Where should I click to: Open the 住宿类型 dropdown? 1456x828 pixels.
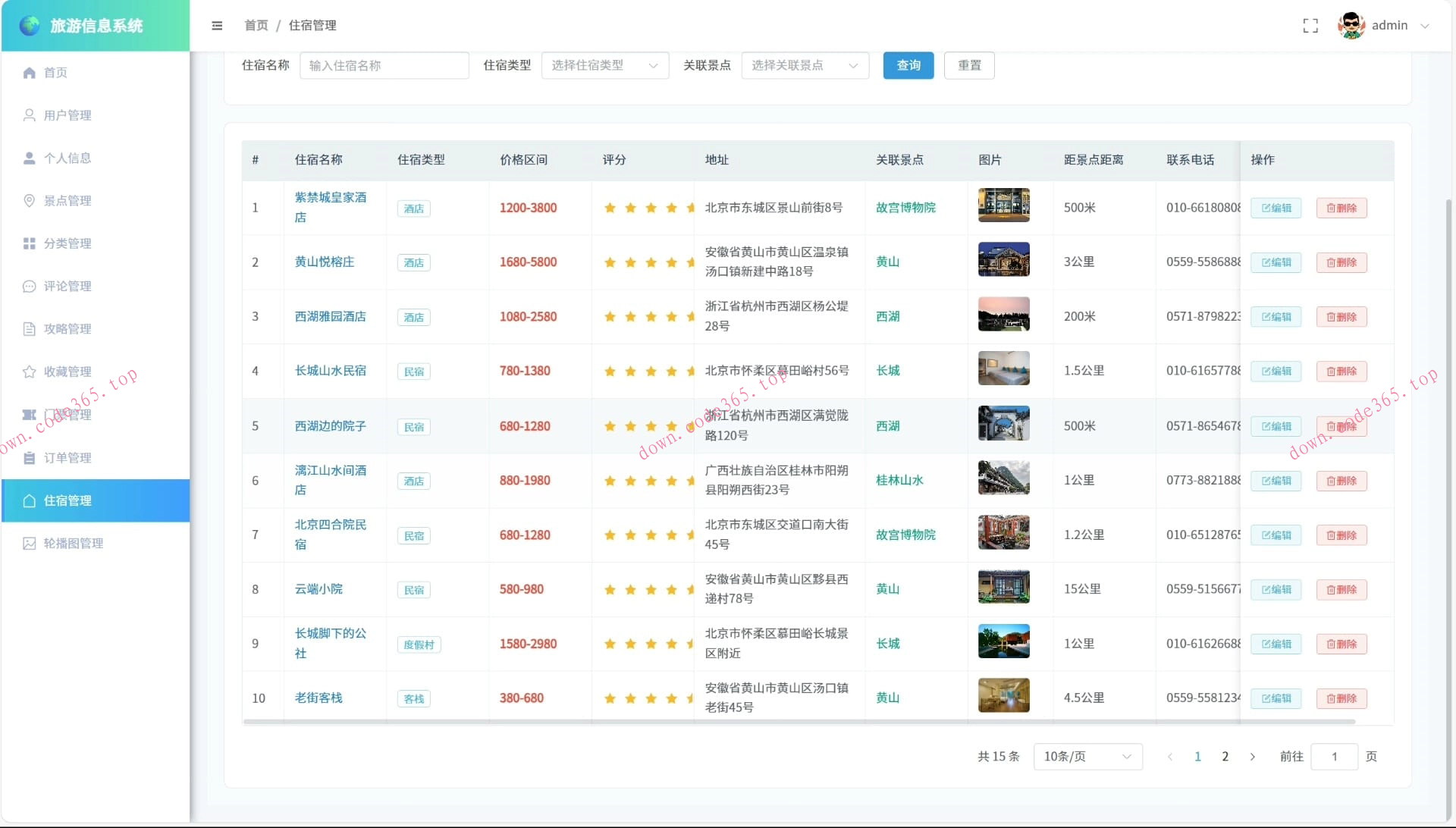click(604, 65)
